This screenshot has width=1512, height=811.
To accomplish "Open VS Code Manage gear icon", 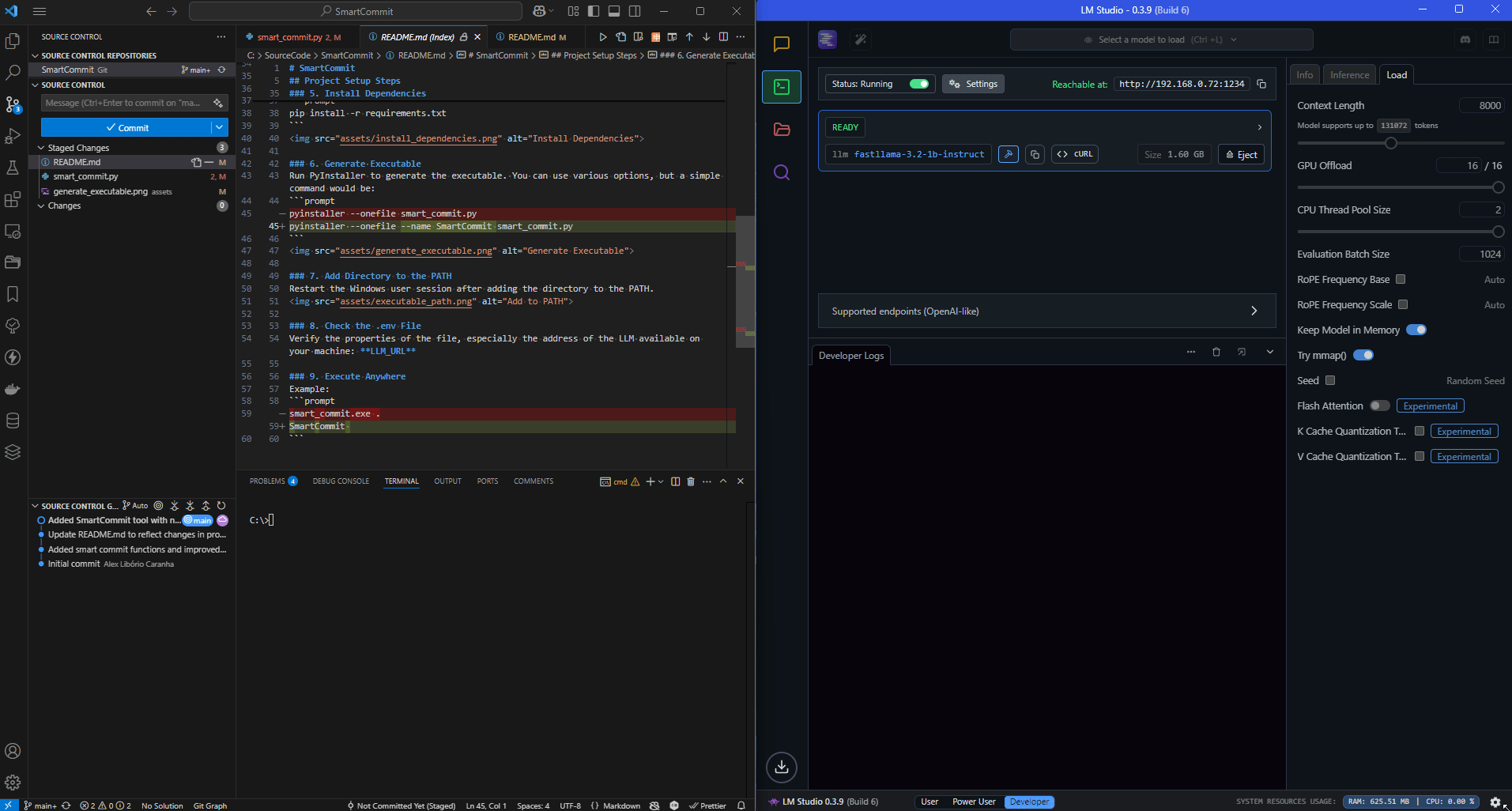I will [x=13, y=783].
